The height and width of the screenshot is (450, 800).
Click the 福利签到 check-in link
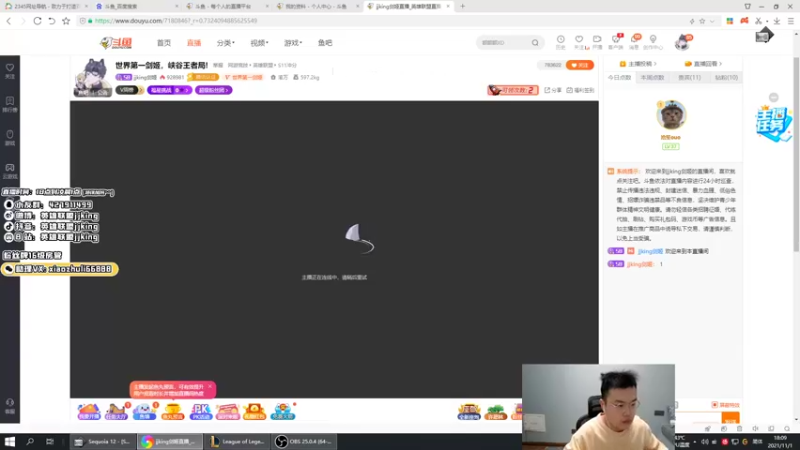coord(581,90)
